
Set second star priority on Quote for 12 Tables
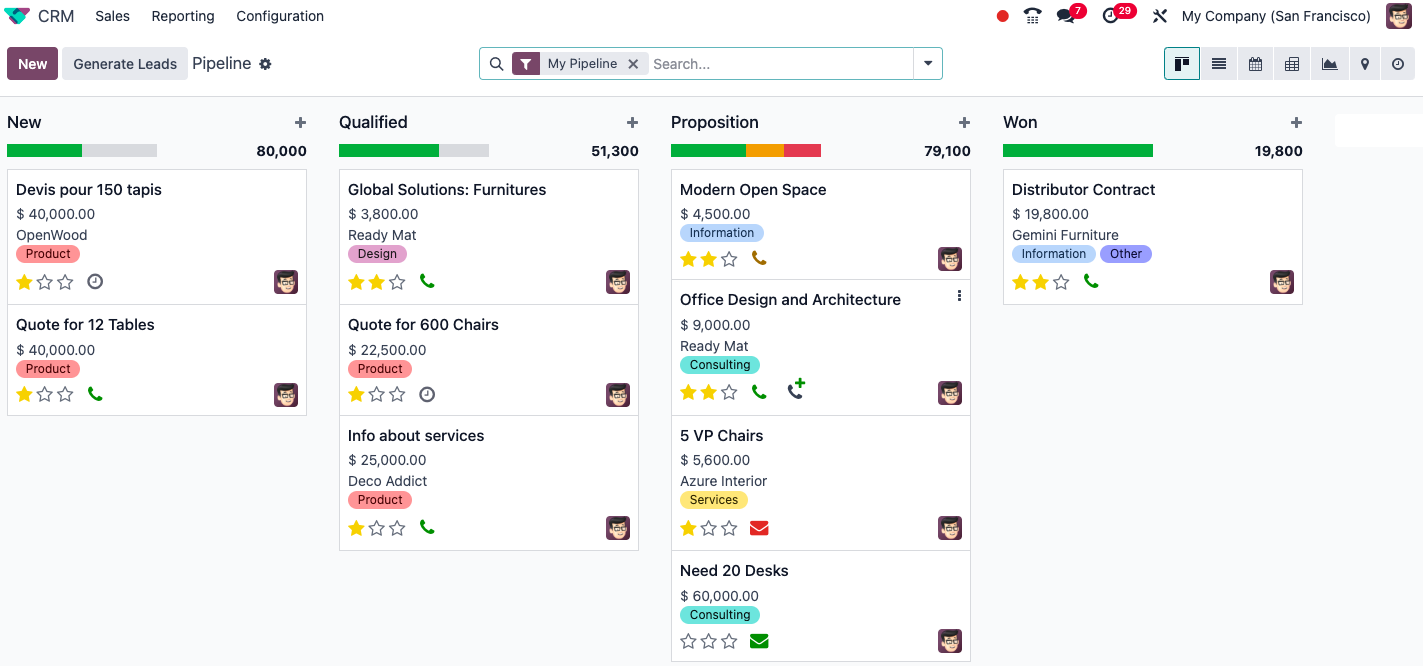pos(45,394)
